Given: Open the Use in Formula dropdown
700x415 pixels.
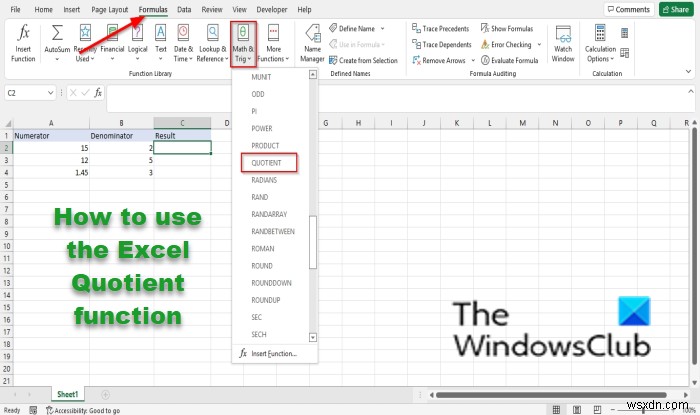Looking at the screenshot, I should coord(357,45).
